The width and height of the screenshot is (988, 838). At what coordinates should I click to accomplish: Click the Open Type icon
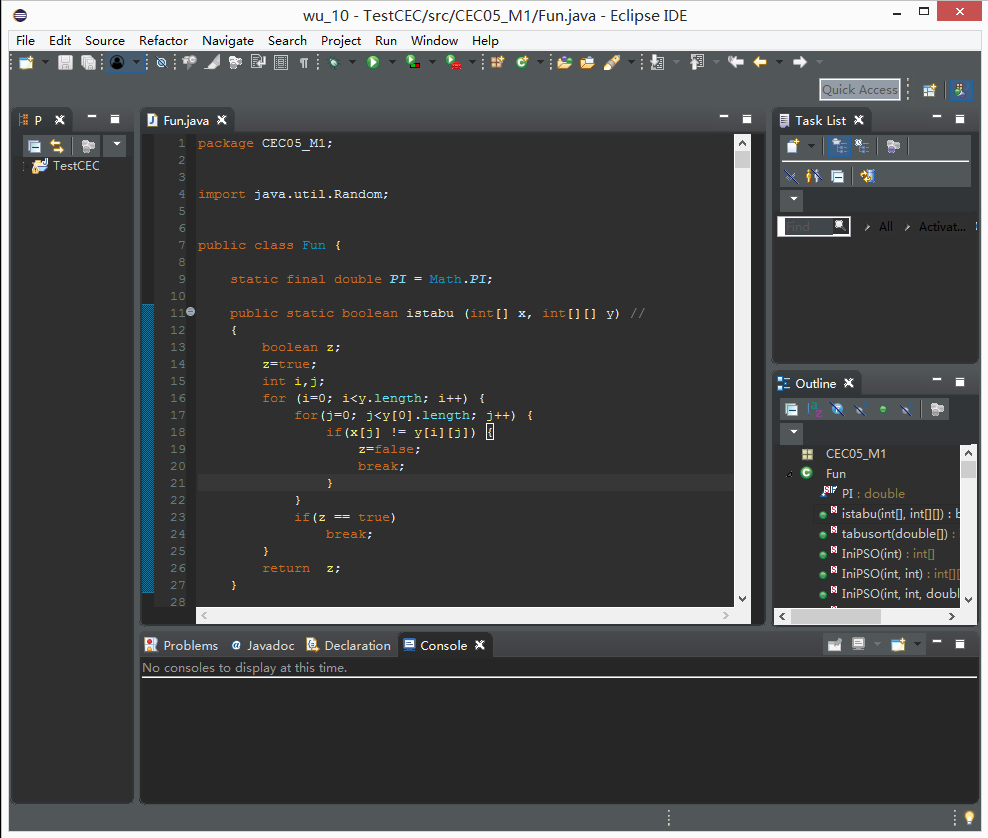coord(565,62)
